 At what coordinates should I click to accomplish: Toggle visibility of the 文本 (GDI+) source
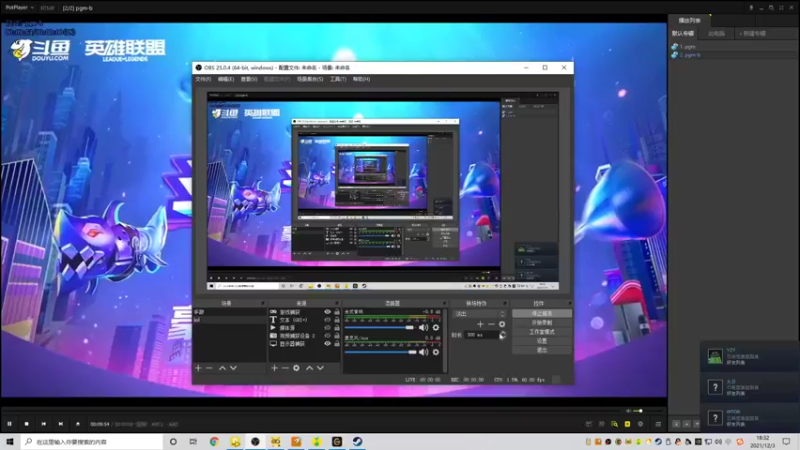click(328, 320)
